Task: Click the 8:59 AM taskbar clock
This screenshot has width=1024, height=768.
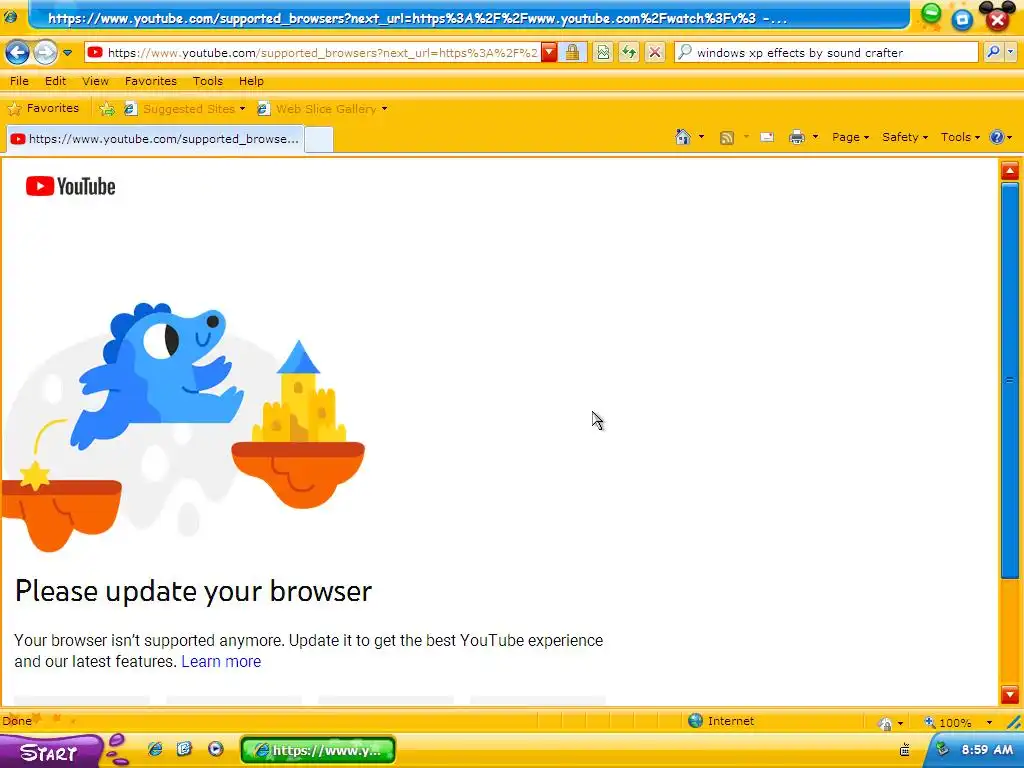Action: (x=987, y=750)
